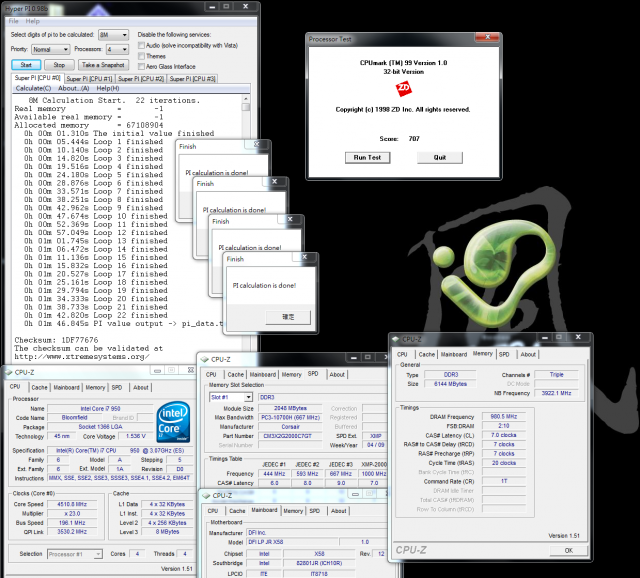Confirm the front Finish dialog button
Image resolution: width=640 pixels, height=578 pixels.
tap(288, 317)
